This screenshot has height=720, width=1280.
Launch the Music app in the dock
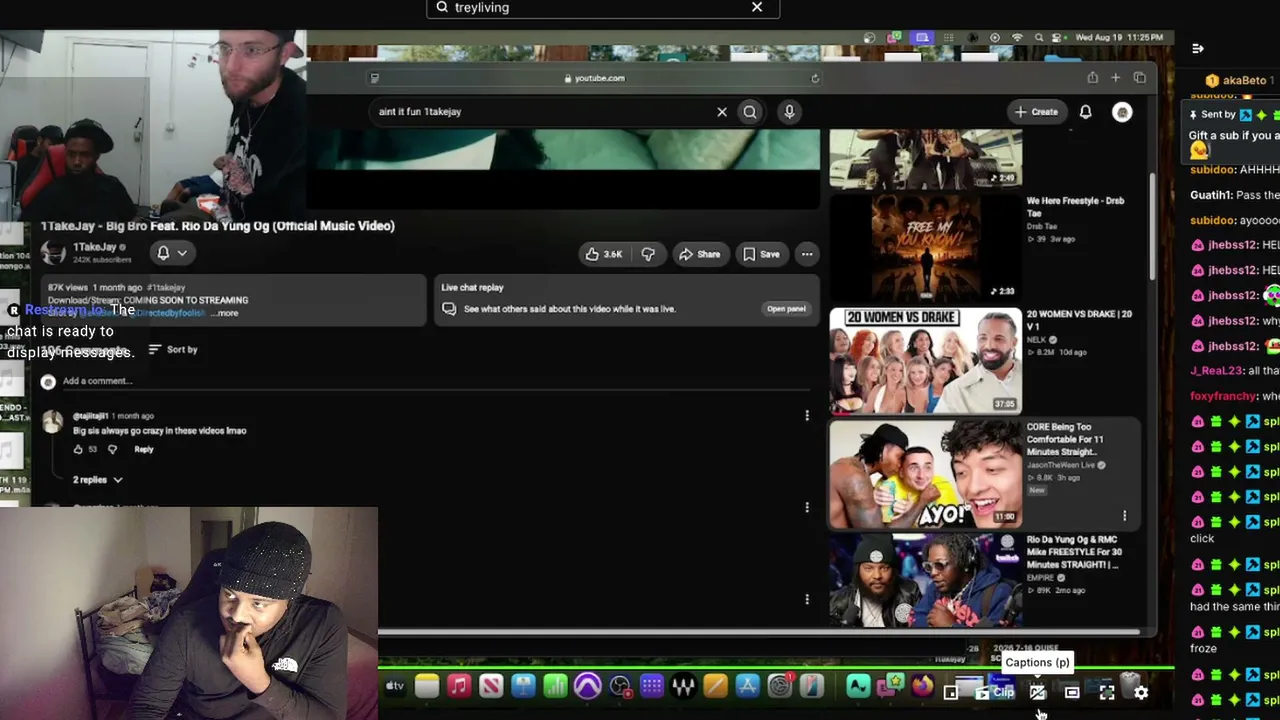[x=459, y=686]
